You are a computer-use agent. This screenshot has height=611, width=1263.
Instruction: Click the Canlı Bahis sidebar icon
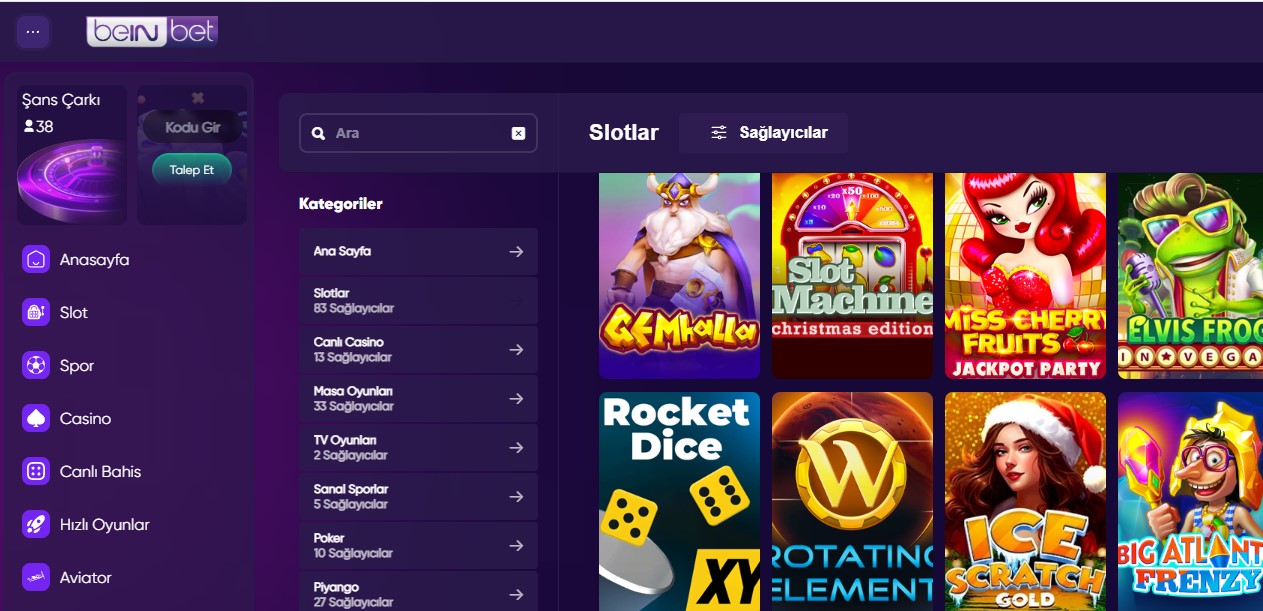pos(36,471)
